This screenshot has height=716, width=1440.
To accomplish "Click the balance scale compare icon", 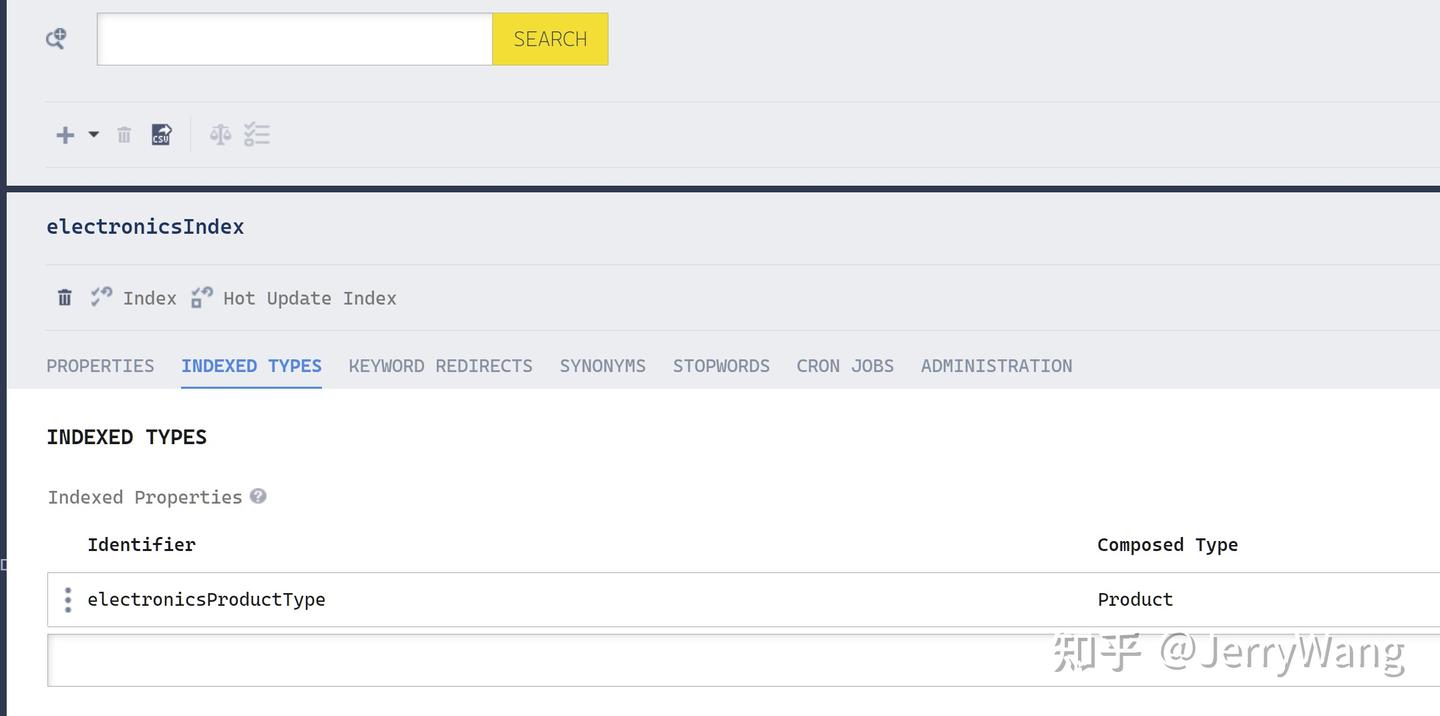I will click(x=220, y=134).
